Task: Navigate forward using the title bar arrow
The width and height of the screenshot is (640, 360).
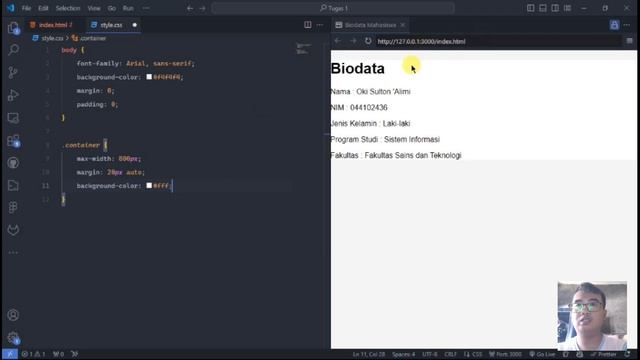Action: tap(202, 8)
